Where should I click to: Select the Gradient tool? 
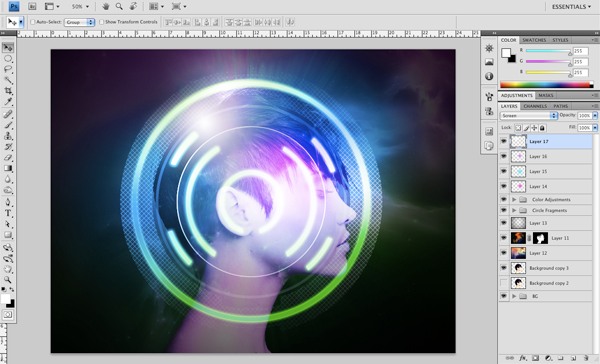pyautogui.click(x=8, y=168)
